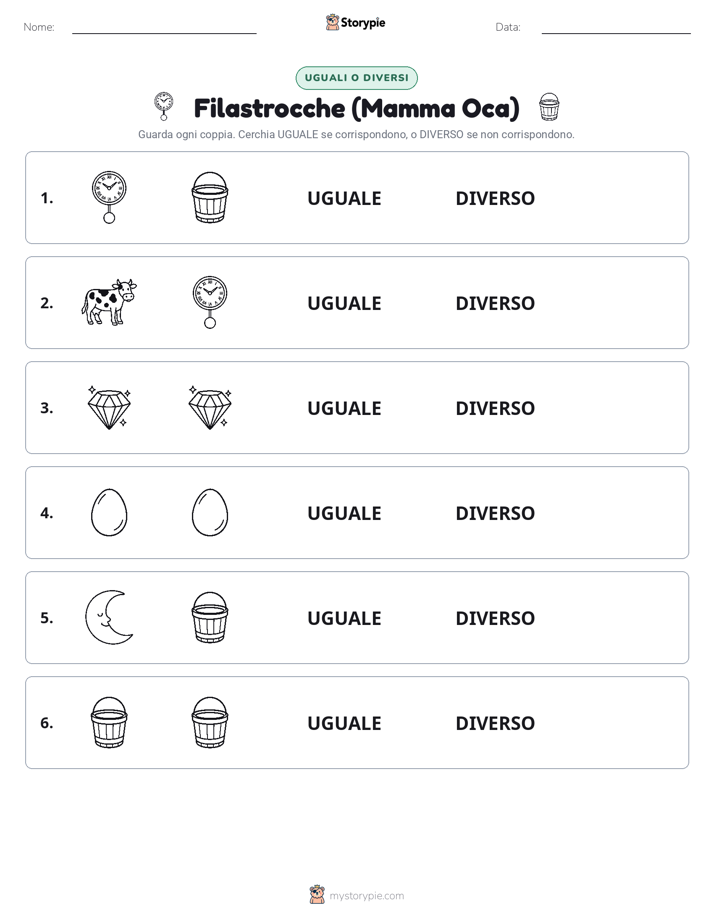Choose UGUALE for row 3 diamonds
This screenshot has width=714, height=924.
pos(344,408)
